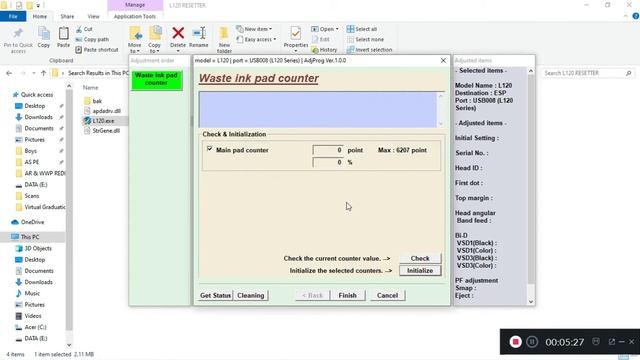Click the Cancel button
Viewport: 640px width, 360px height.
[x=387, y=296]
